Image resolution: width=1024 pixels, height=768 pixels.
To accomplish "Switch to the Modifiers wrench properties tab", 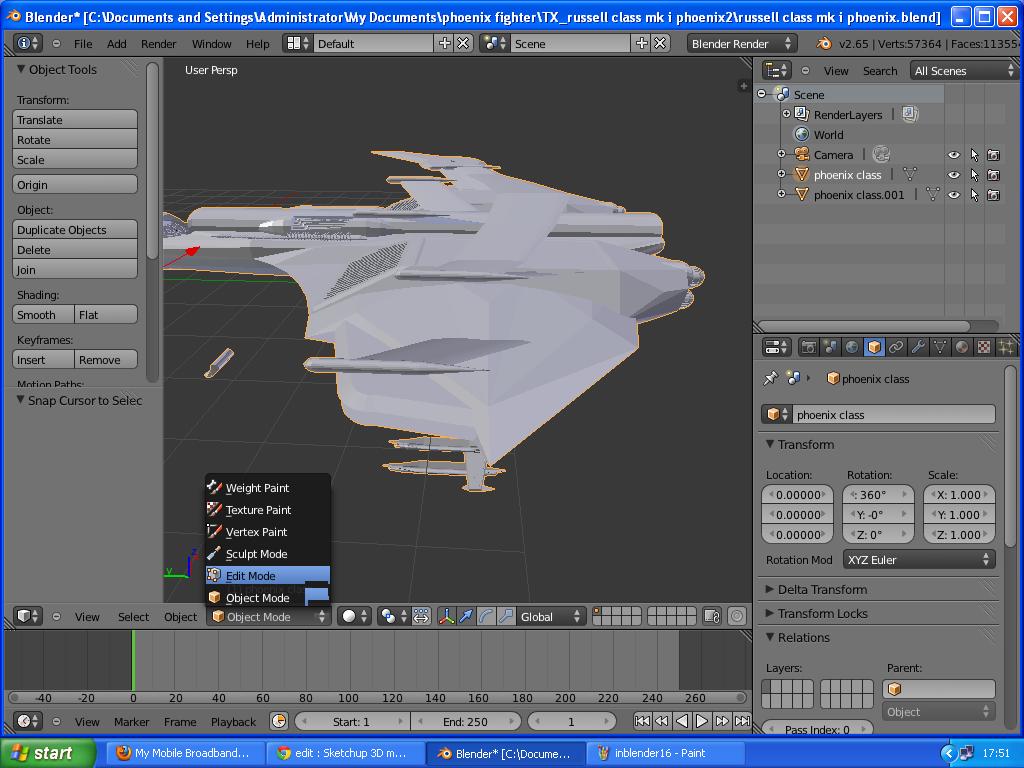I will [x=919, y=347].
